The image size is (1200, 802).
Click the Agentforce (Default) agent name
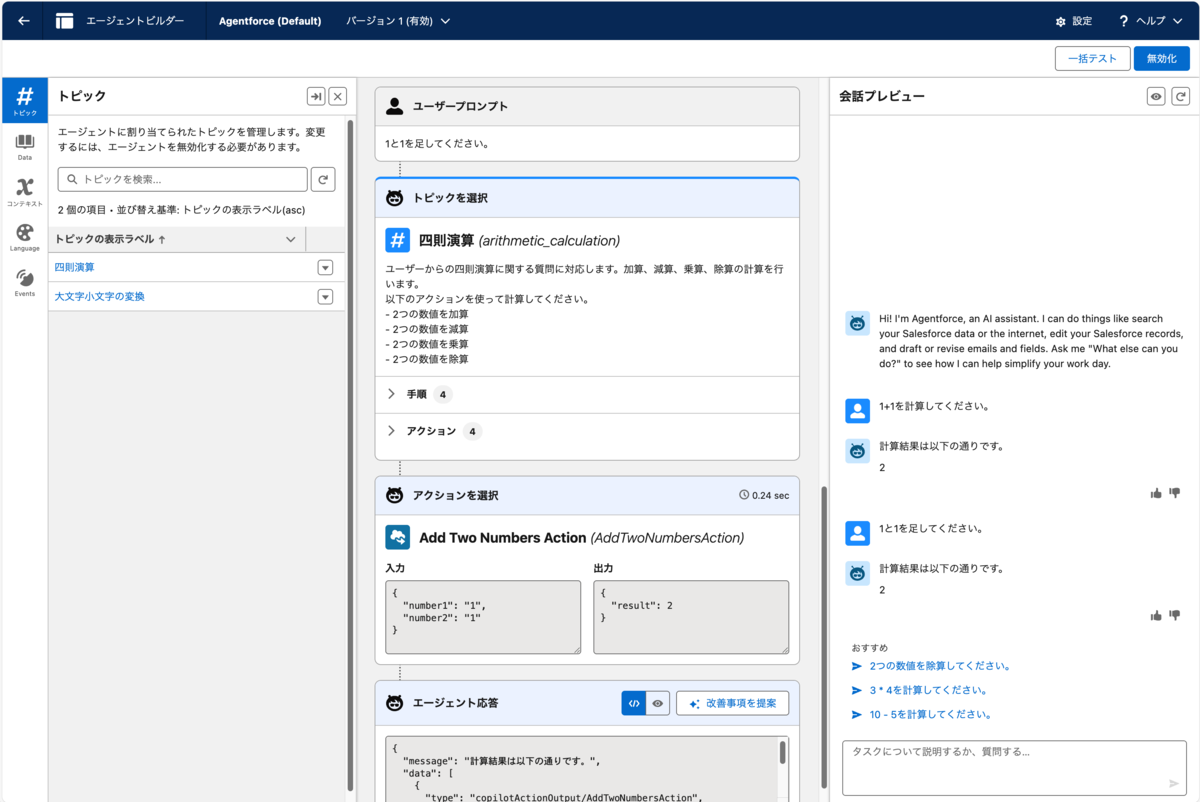click(x=268, y=21)
